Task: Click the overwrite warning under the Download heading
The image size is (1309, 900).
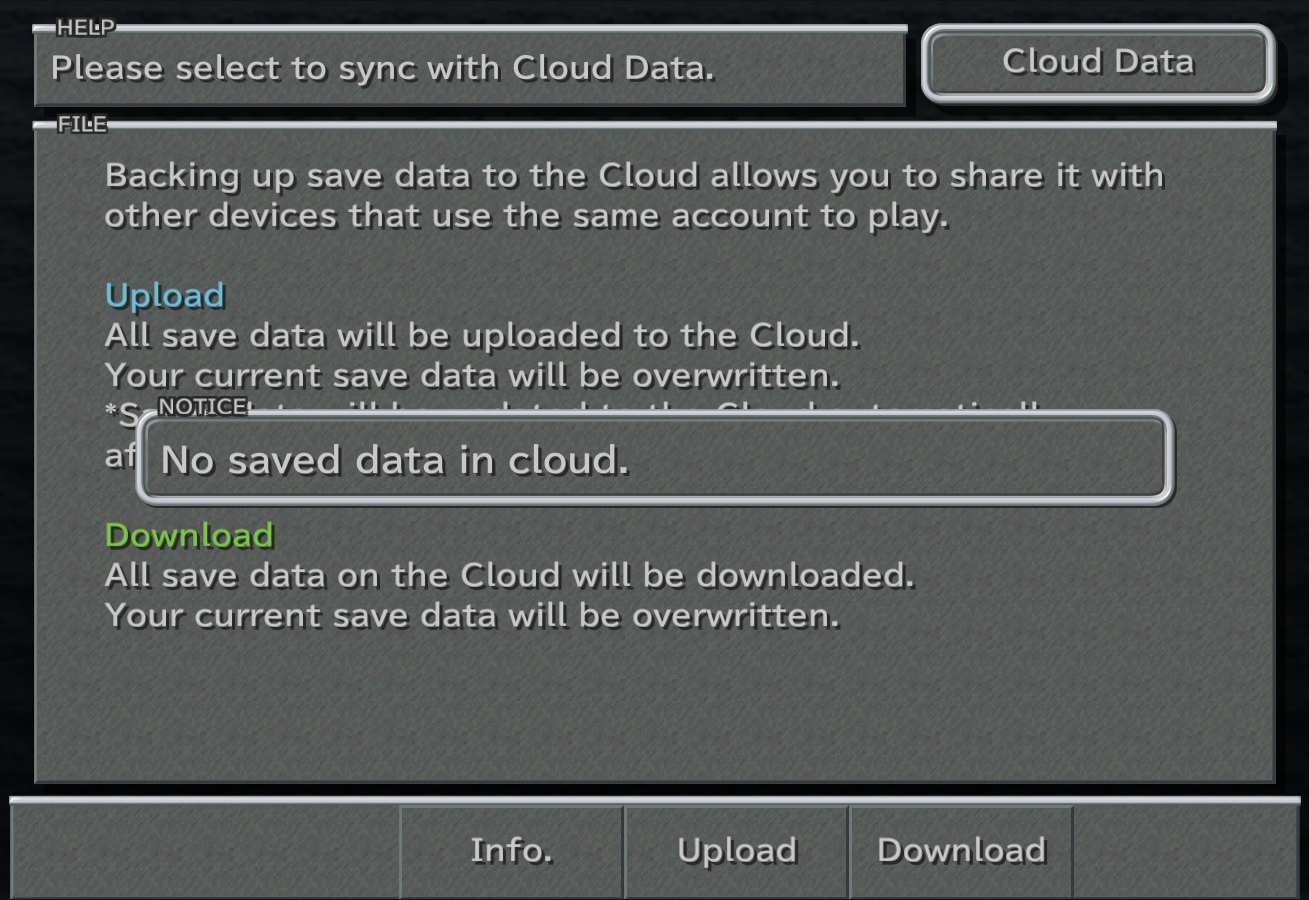Action: point(472,615)
